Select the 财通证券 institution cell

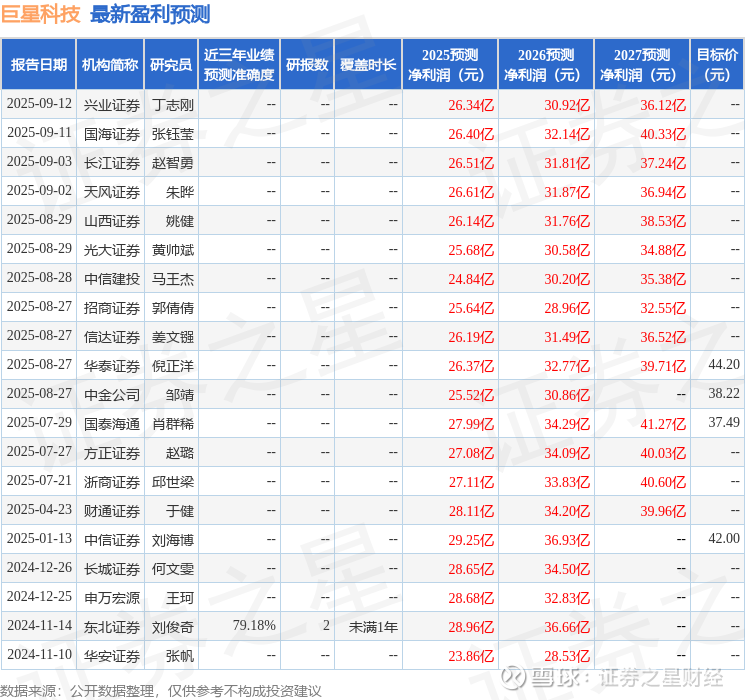point(112,511)
